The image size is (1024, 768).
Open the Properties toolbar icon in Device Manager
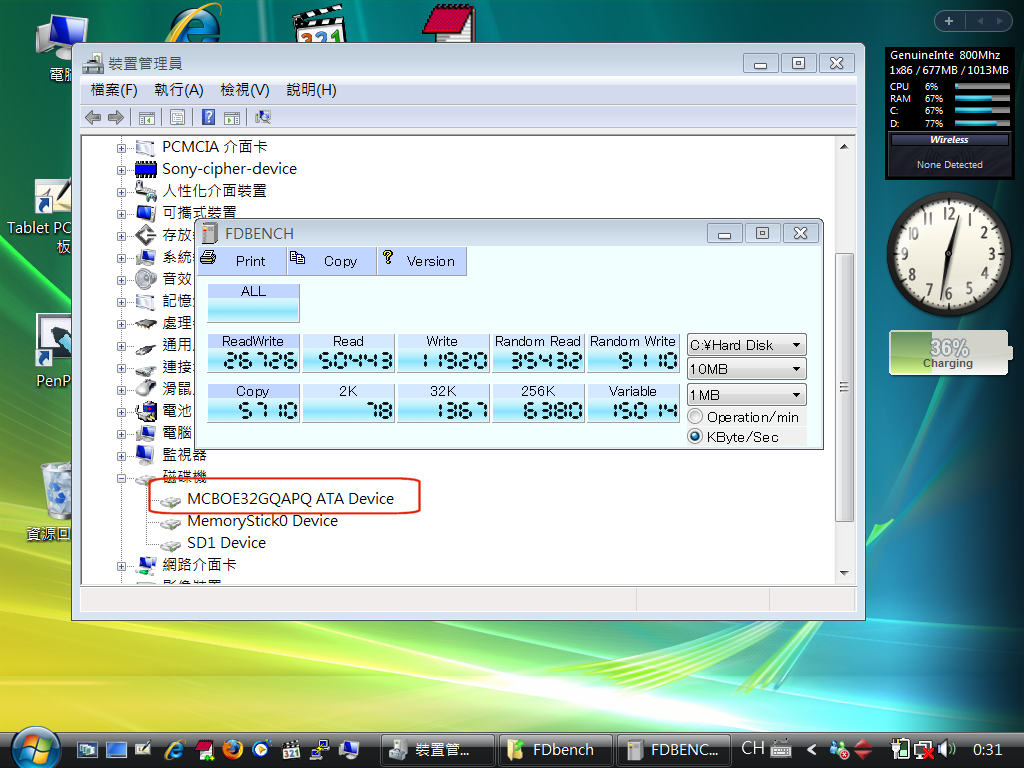click(177, 118)
